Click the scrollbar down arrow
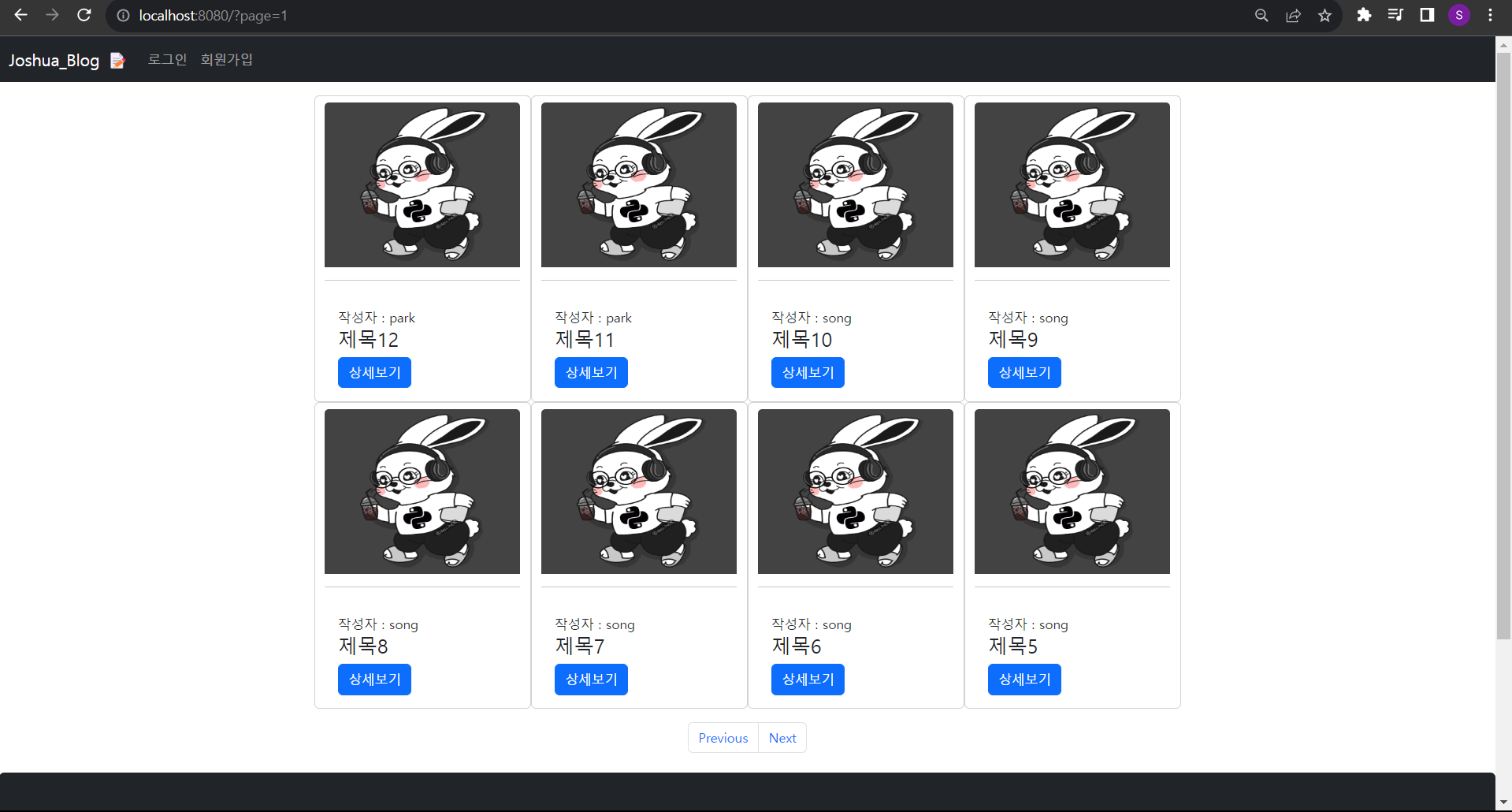Screen dimensions: 1512x812 (x=1503, y=803)
